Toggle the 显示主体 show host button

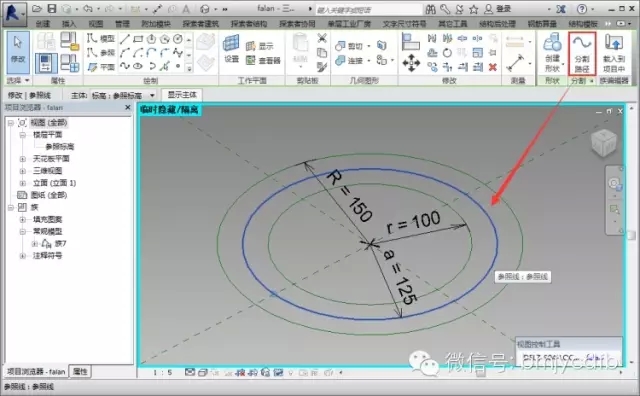pyautogui.click(x=182, y=95)
